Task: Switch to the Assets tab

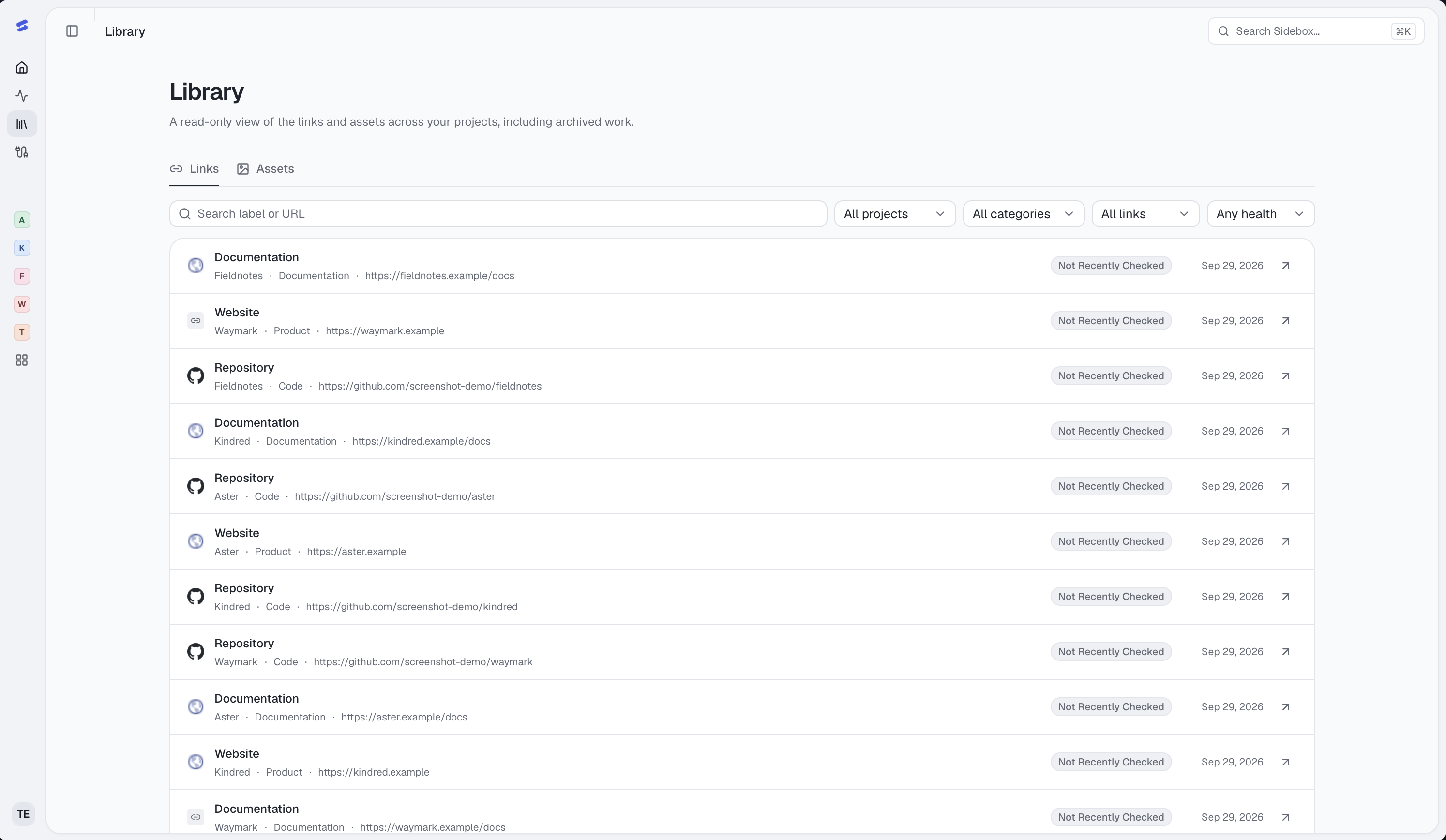Action: point(265,169)
